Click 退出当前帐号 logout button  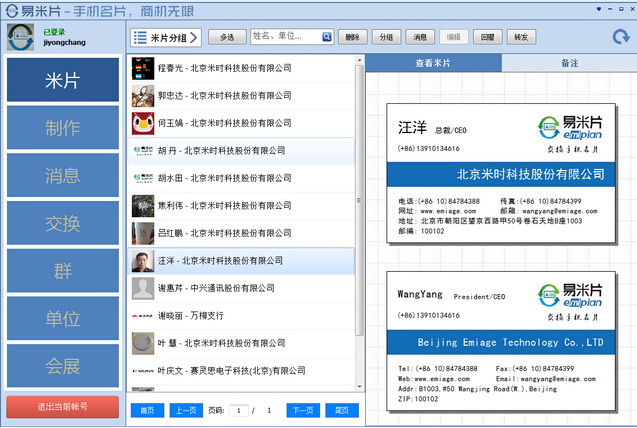pyautogui.click(x=63, y=406)
